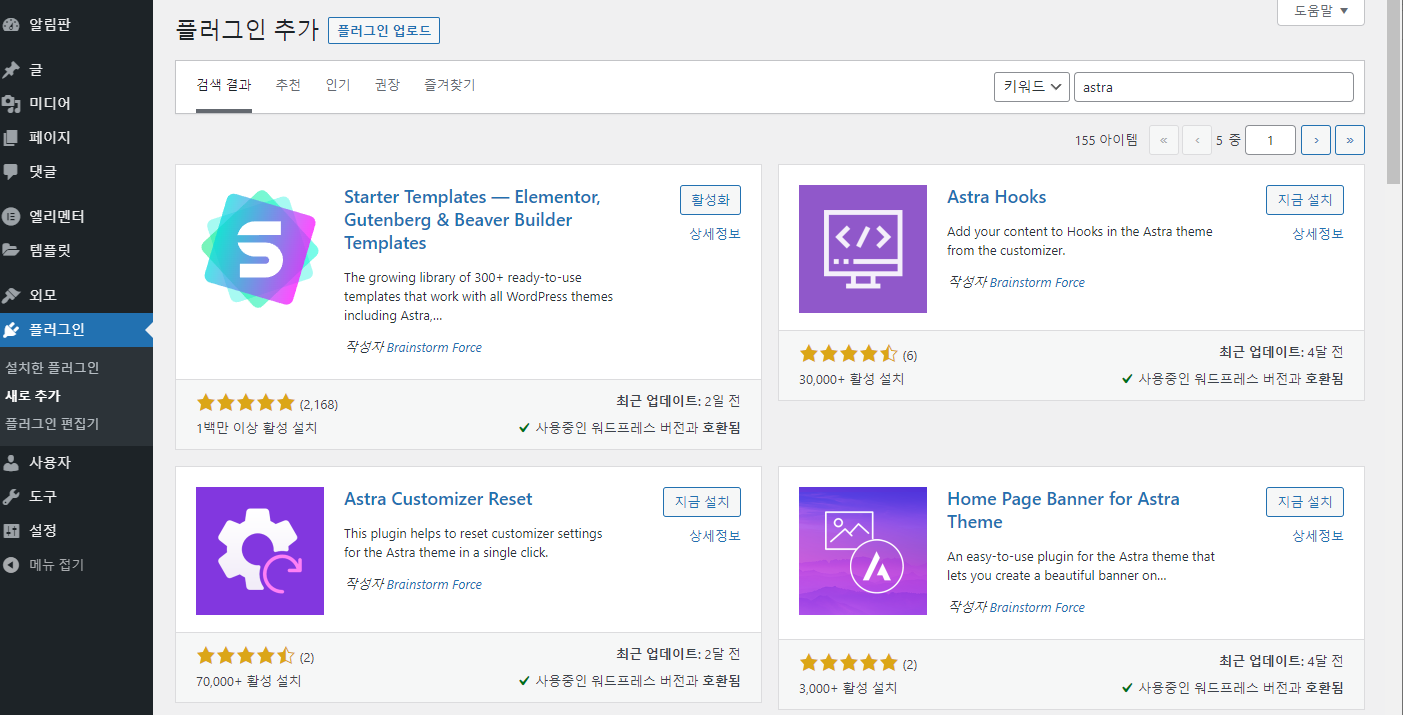Click the 엘리멘터 Elementor icon

11,217
